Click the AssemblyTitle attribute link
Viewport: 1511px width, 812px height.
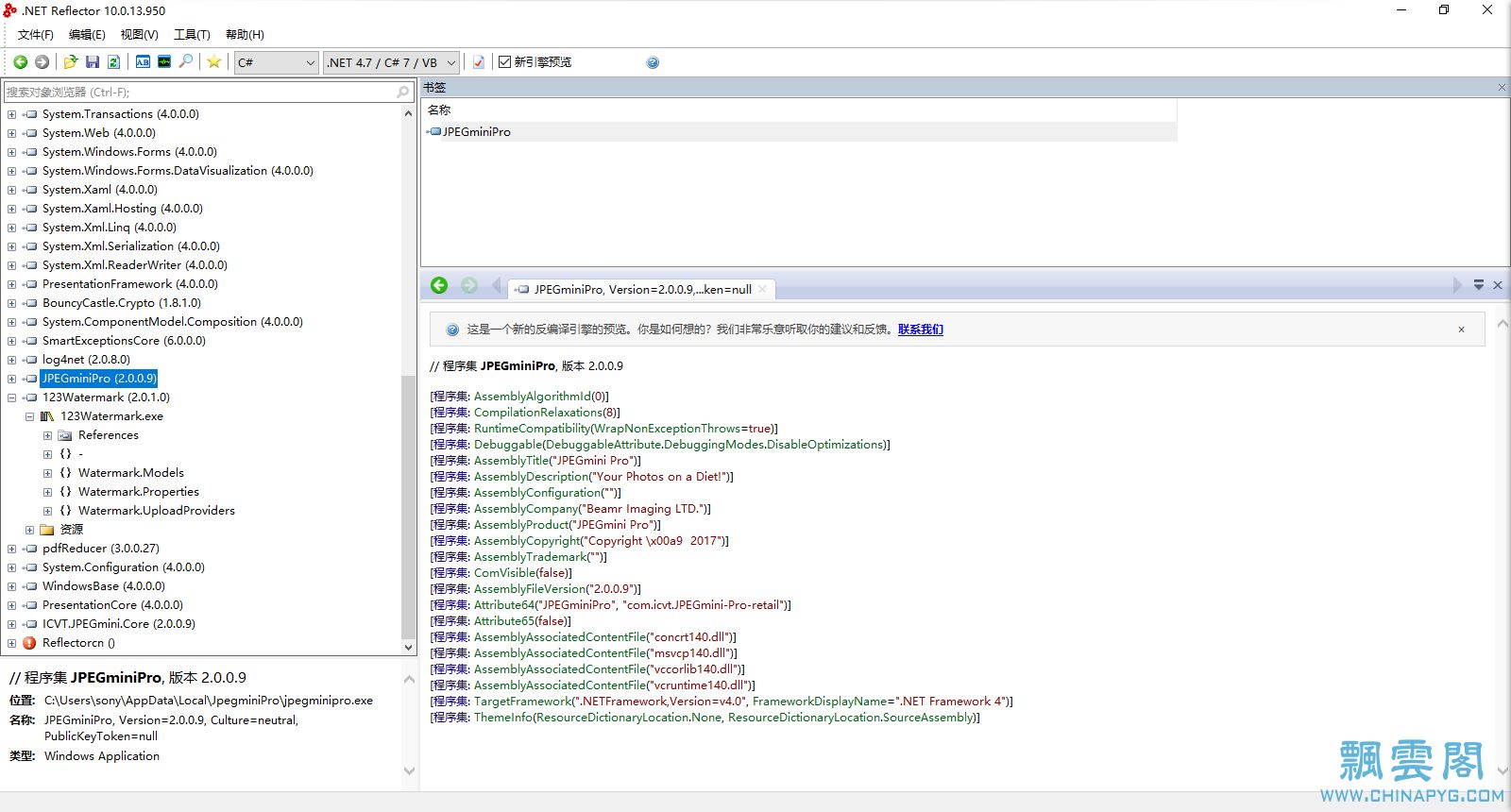pos(512,461)
